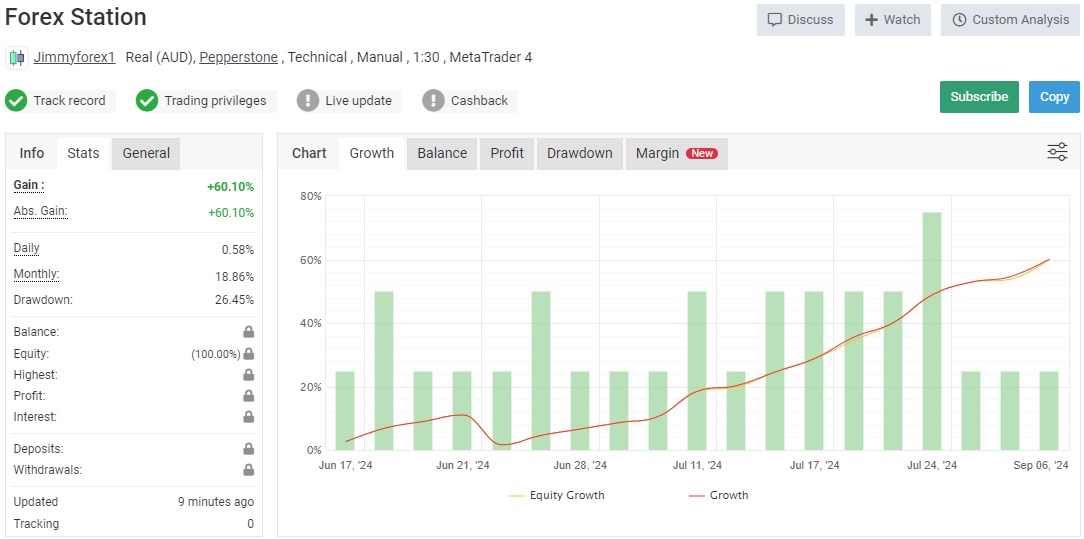Click the Watch button
The height and width of the screenshot is (539, 1084).
pos(893,20)
